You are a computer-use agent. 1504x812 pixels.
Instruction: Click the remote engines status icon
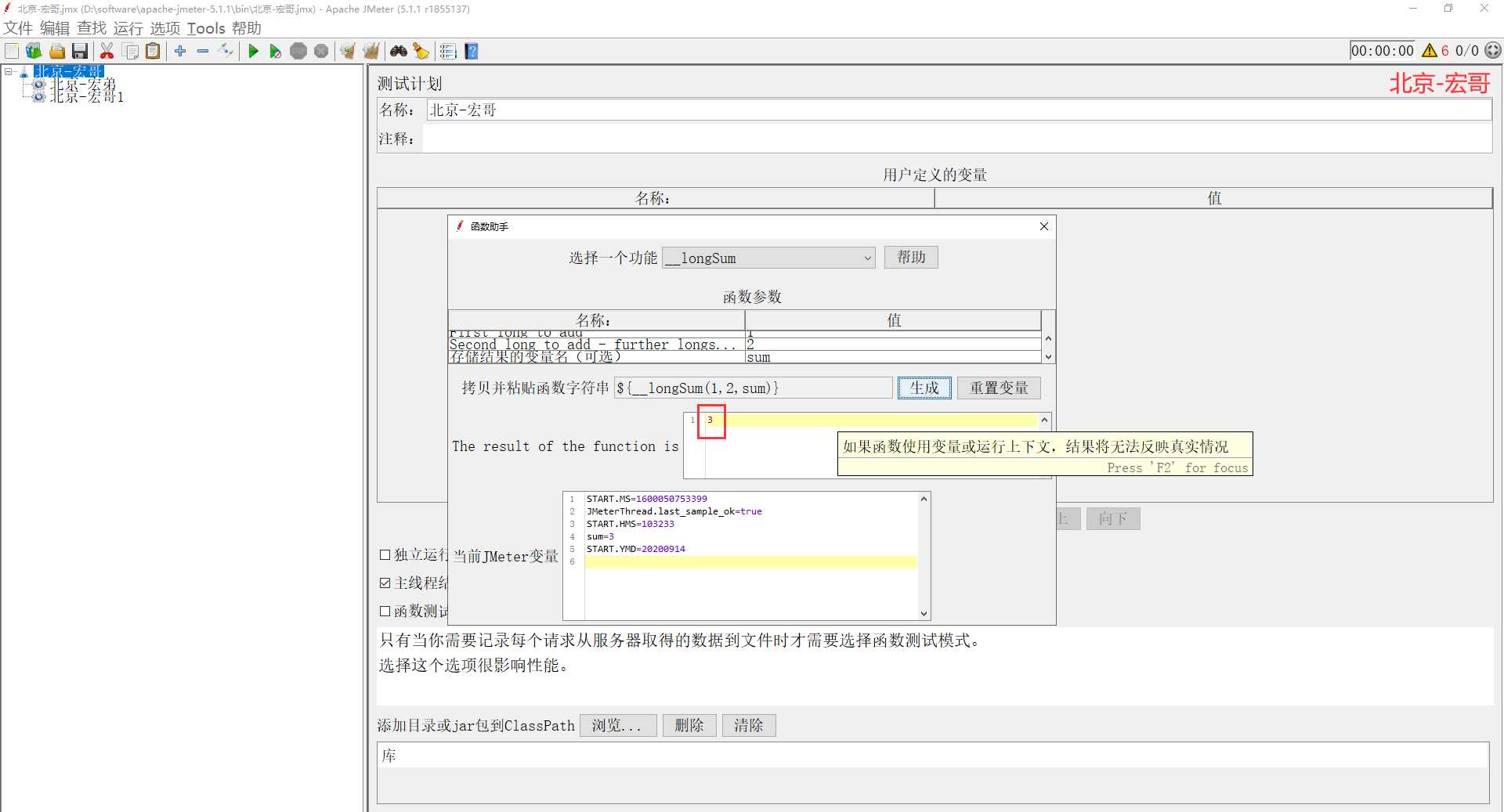pos(1493,50)
